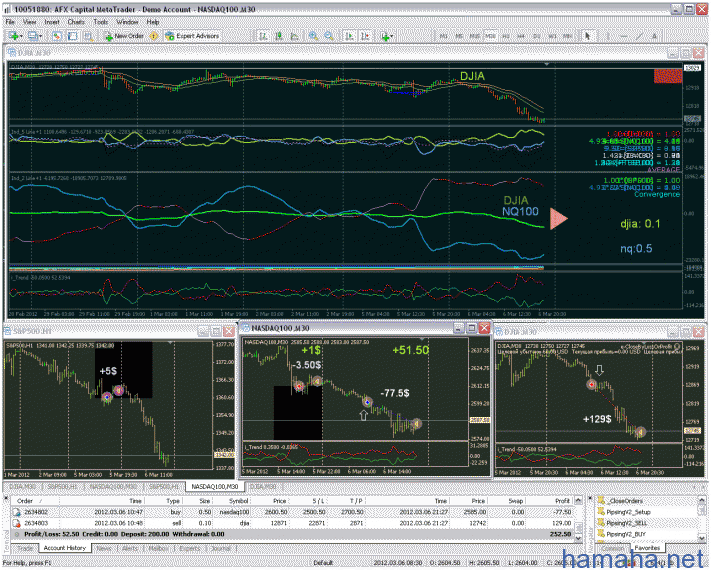The height and width of the screenshot is (570, 711).
Task: Switch Navigator to Favorites tab
Action: pos(647,548)
